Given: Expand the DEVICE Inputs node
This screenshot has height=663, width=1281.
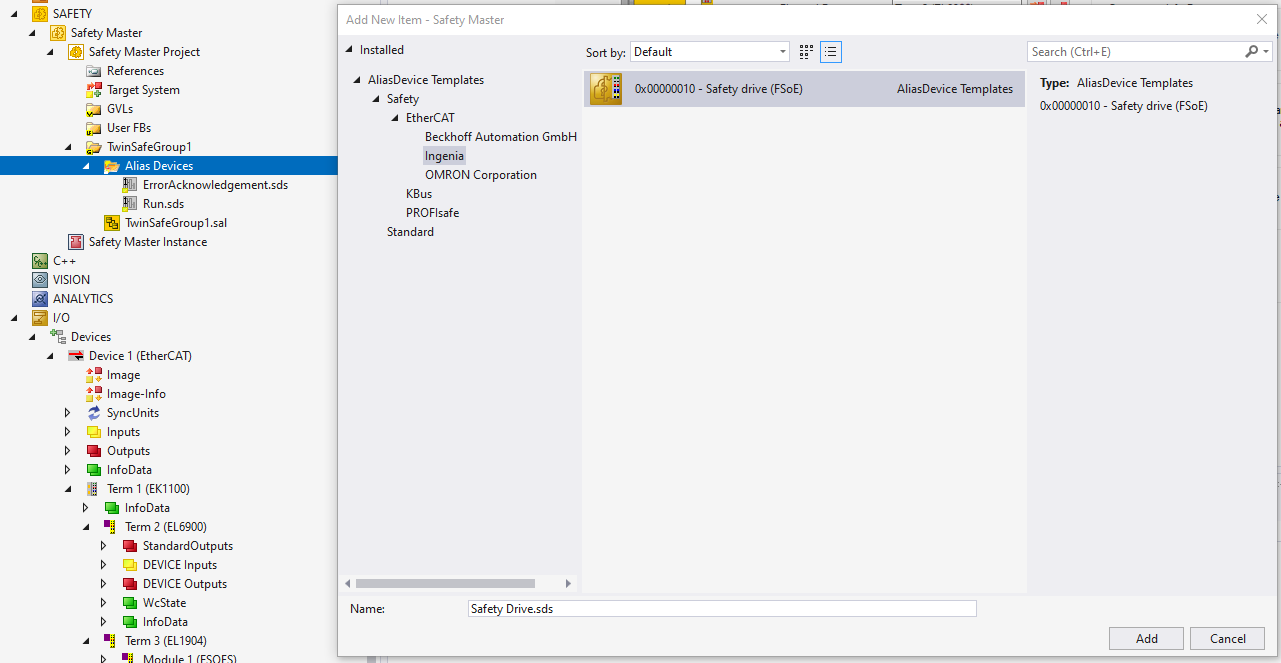Looking at the screenshot, I should click(x=103, y=565).
